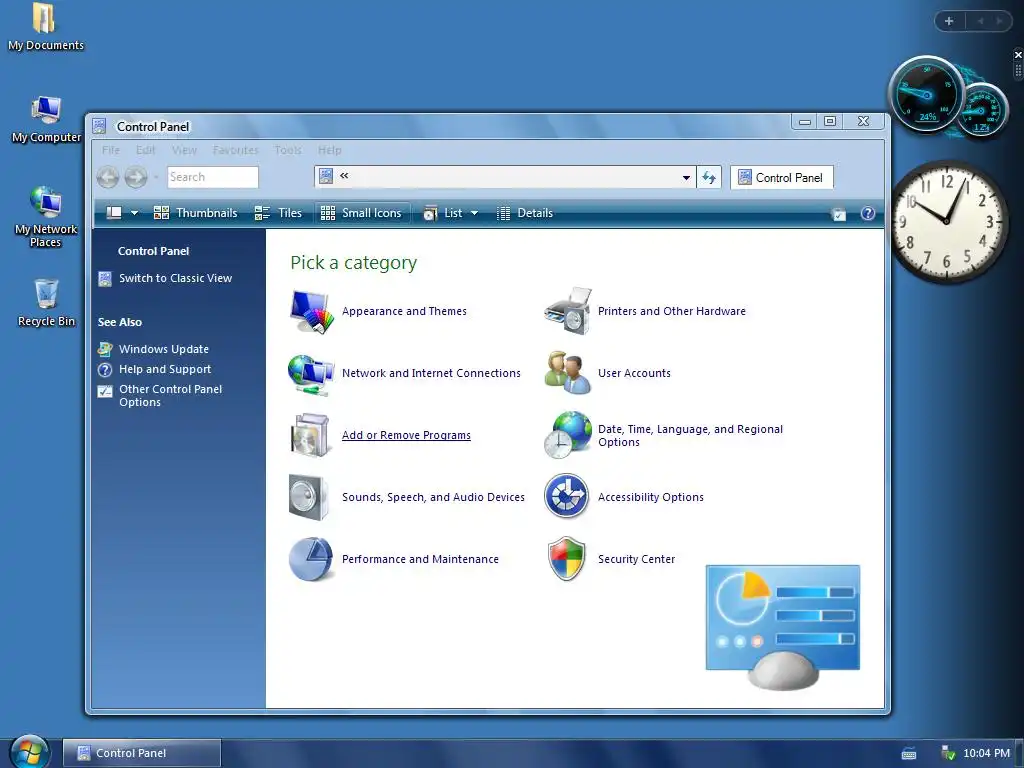Click the Help and Support link
1024x768 pixels.
coord(165,370)
